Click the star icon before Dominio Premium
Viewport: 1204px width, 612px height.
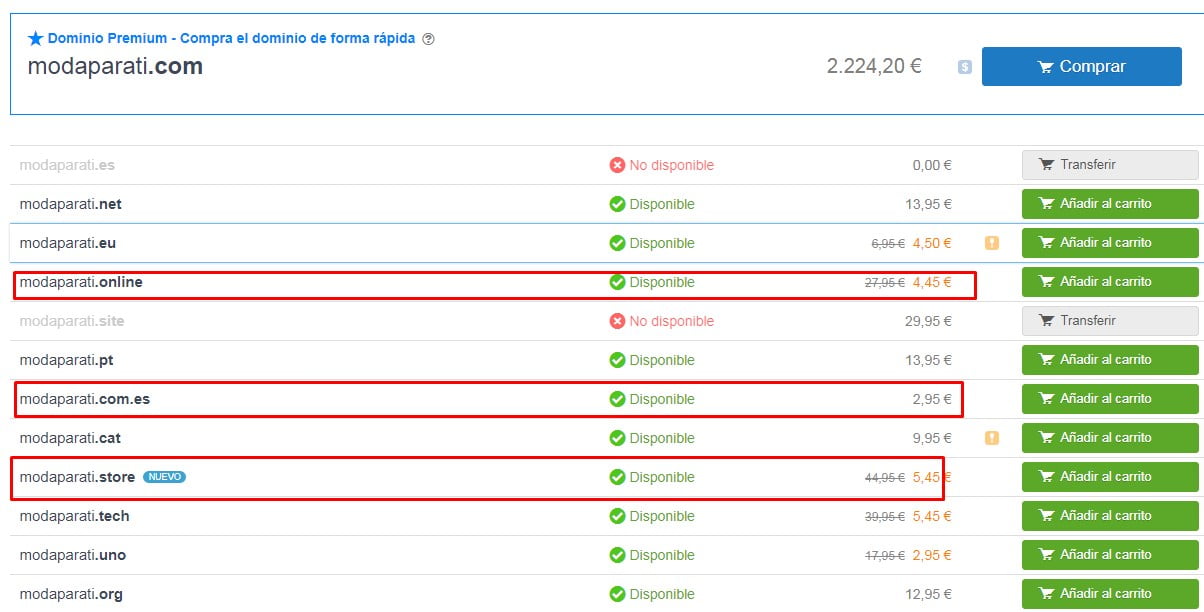pos(35,37)
